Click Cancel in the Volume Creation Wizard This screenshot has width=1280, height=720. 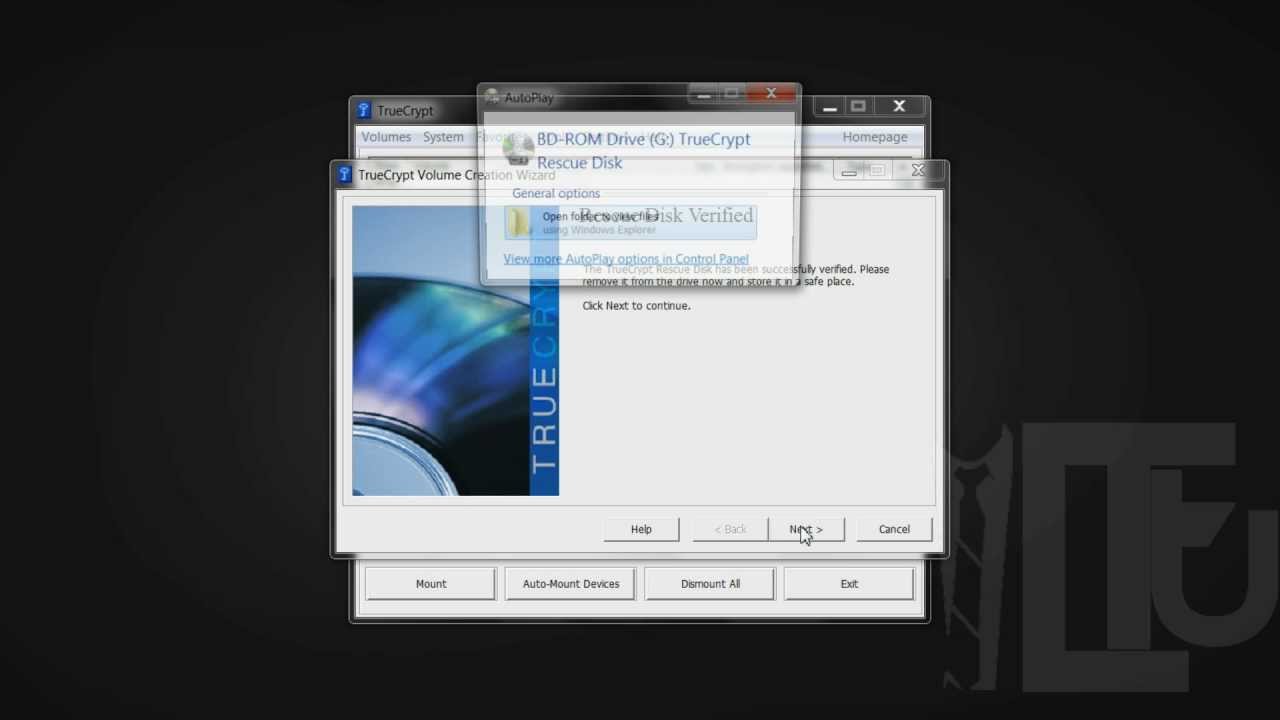pyautogui.click(x=894, y=529)
